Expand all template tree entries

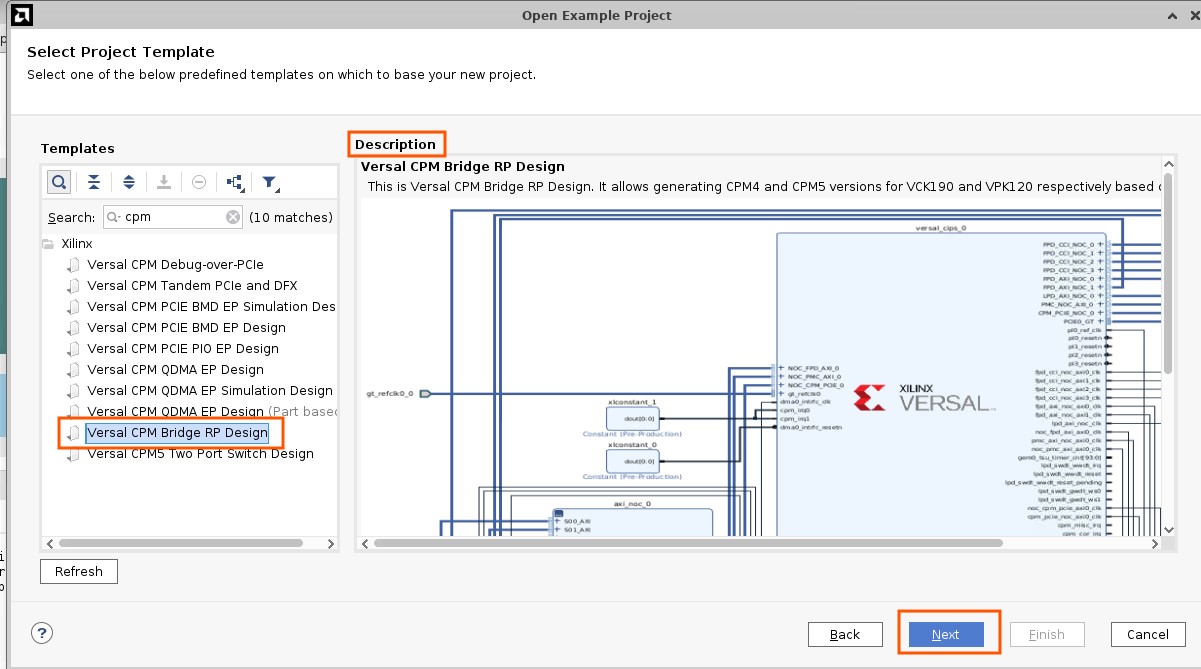129,182
